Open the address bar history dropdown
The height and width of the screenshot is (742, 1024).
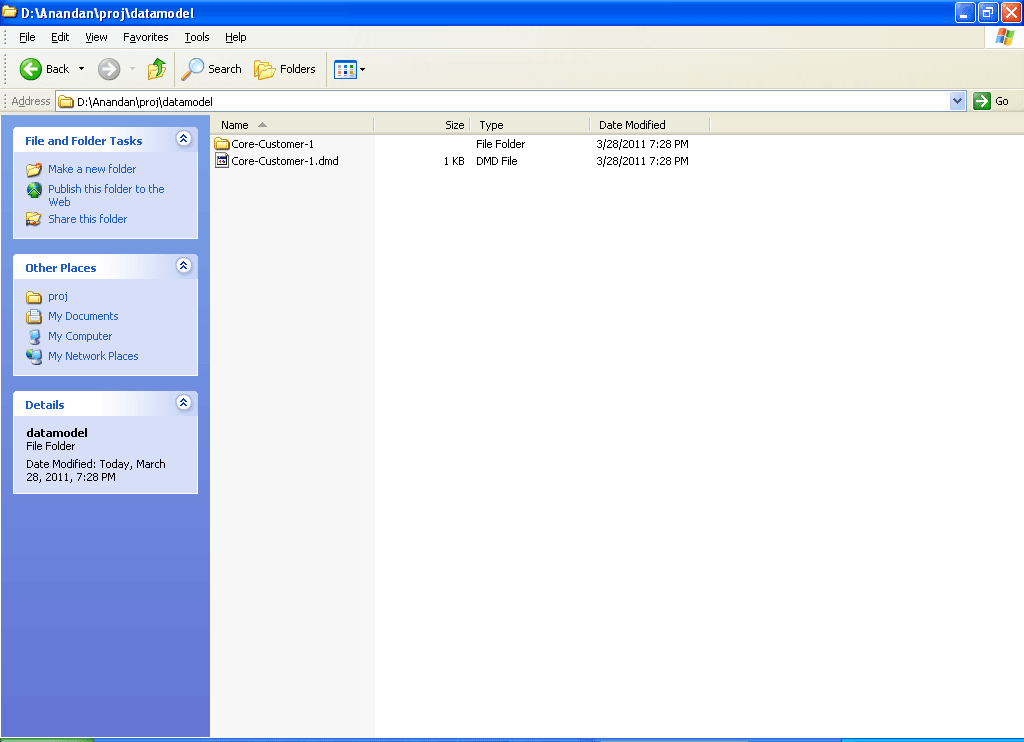coord(957,101)
